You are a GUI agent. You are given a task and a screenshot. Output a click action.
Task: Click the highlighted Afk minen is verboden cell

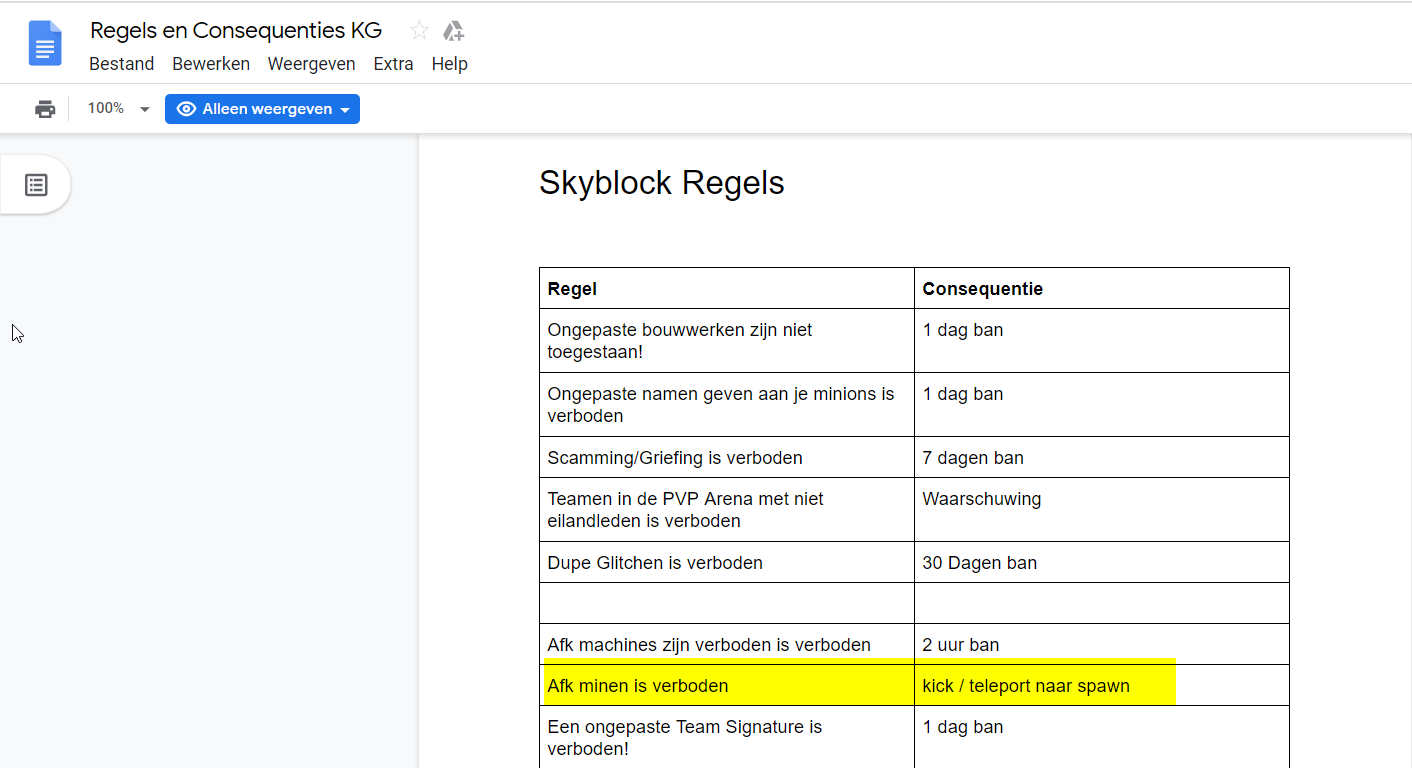[638, 686]
